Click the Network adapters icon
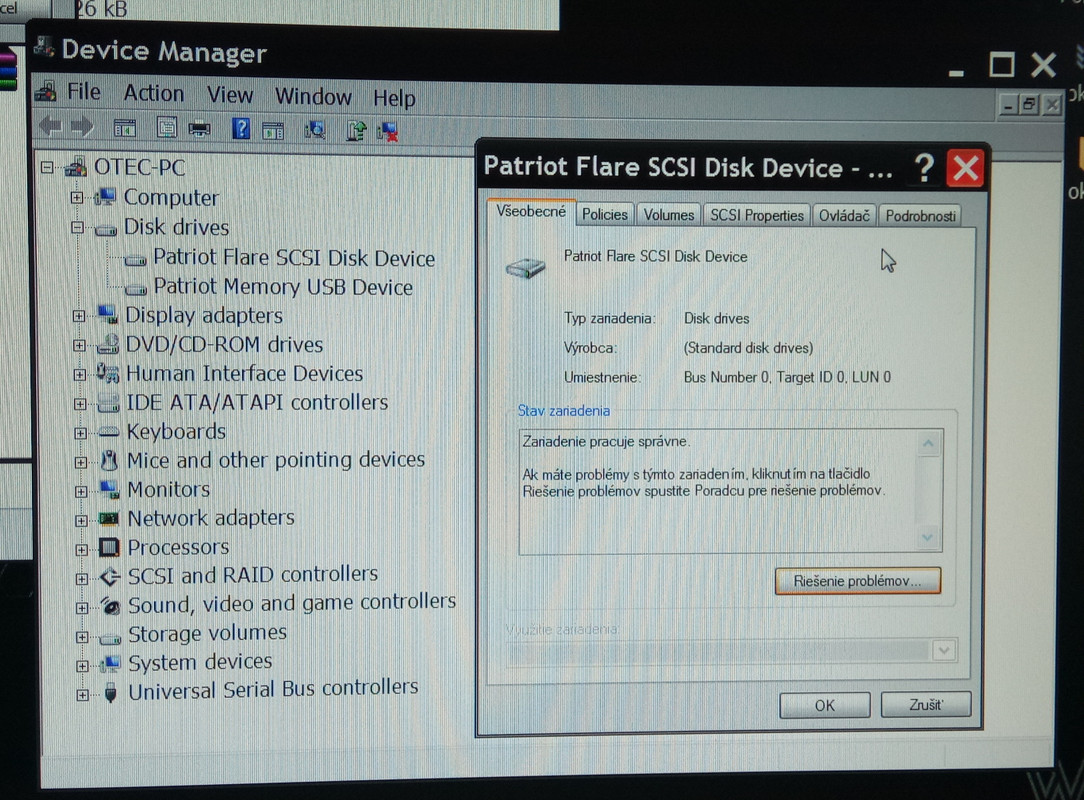The image size is (1084, 800). (109, 518)
